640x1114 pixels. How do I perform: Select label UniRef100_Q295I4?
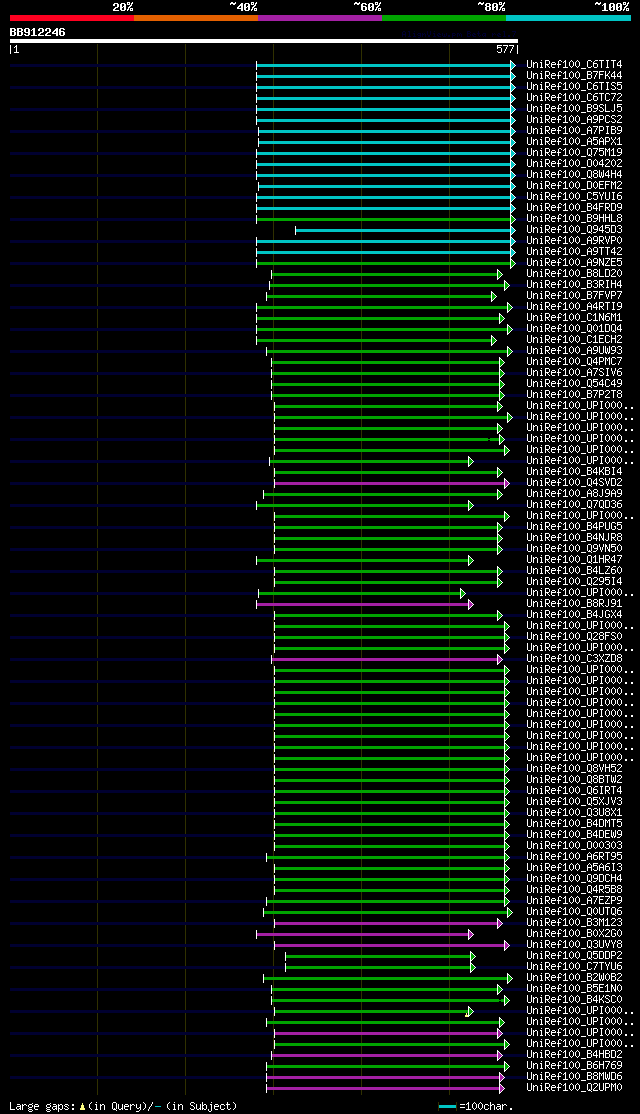pyautogui.click(x=574, y=582)
